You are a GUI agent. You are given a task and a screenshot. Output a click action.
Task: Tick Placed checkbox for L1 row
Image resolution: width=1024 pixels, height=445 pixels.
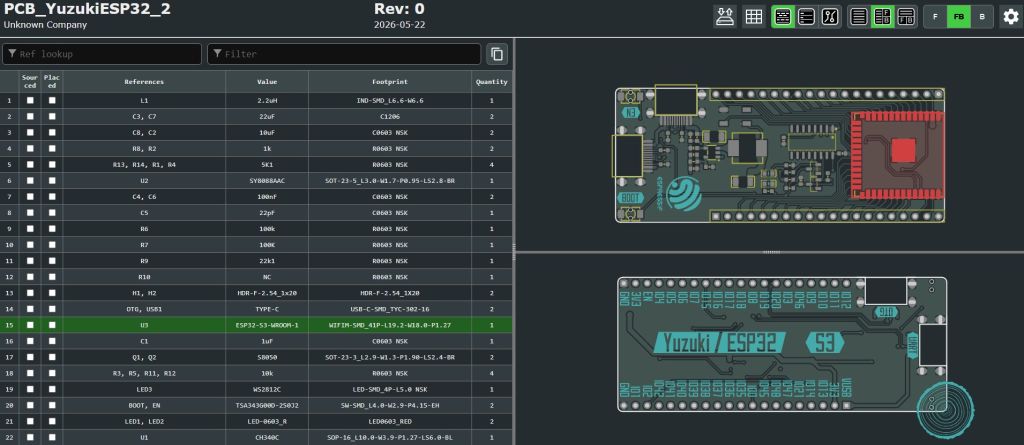[x=52, y=101]
